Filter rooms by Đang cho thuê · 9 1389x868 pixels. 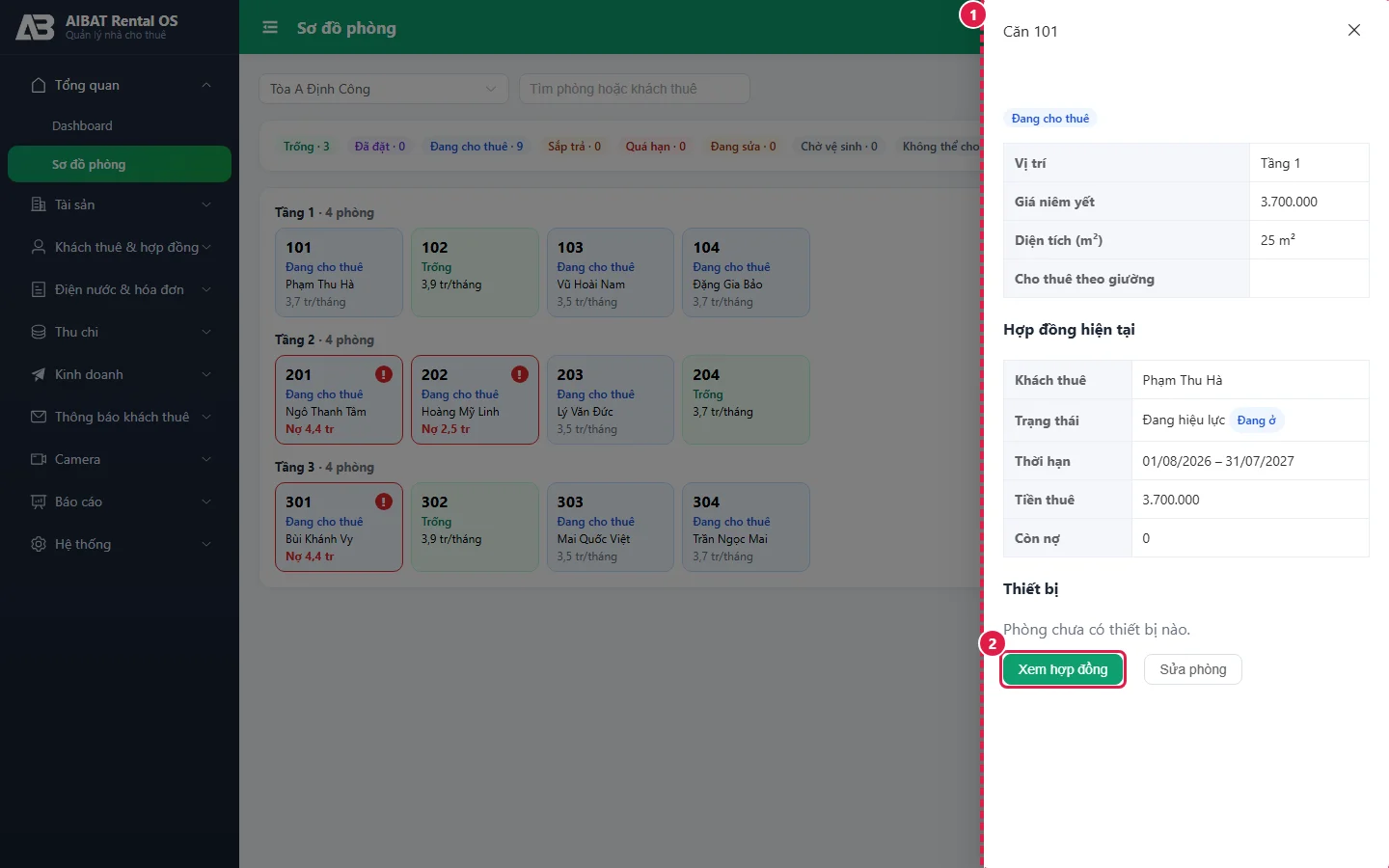coord(477,147)
